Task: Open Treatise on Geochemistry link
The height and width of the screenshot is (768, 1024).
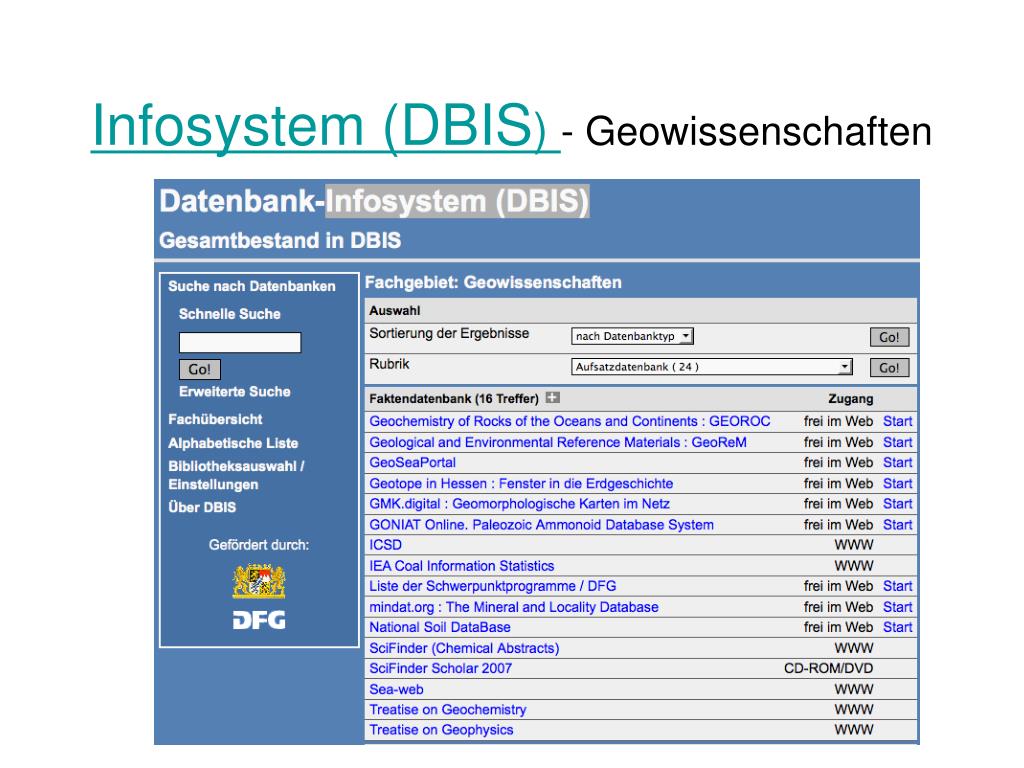Action: 447,709
